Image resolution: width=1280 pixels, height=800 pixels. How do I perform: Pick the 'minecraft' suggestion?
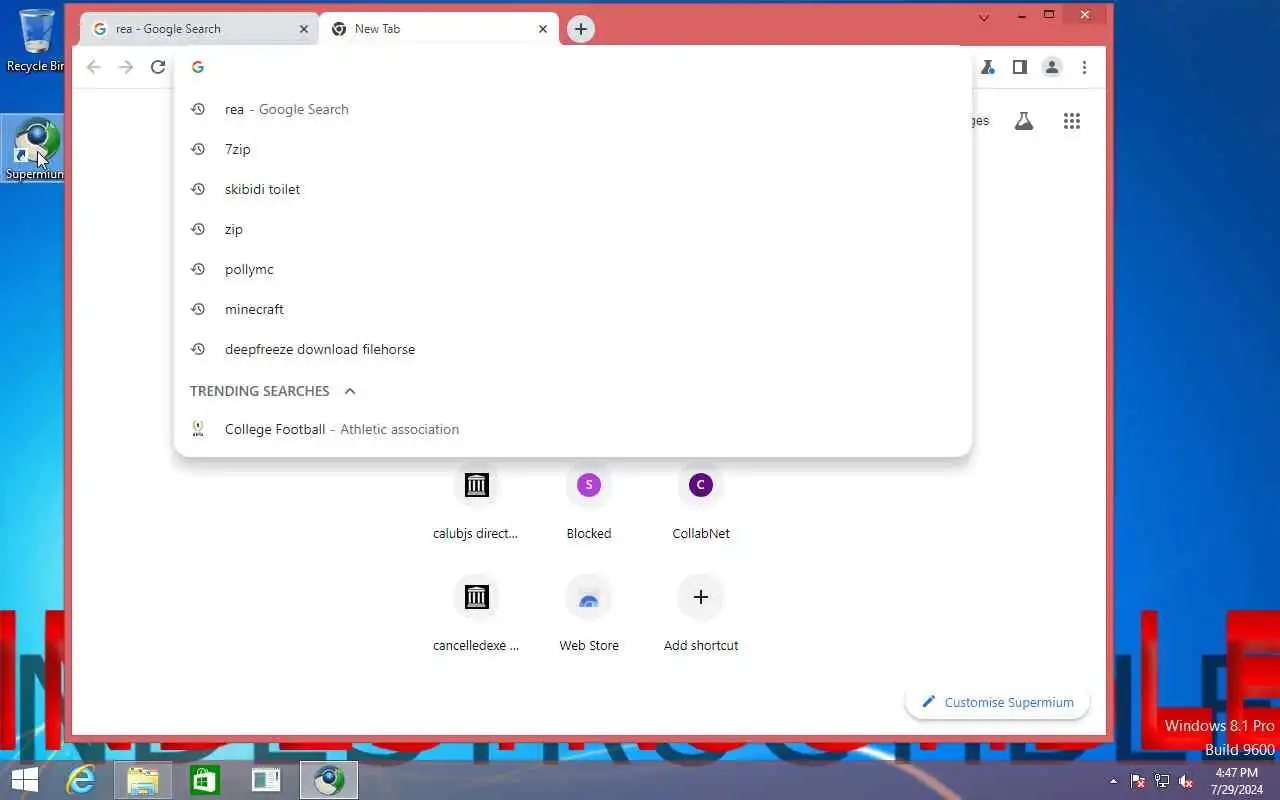(573, 309)
